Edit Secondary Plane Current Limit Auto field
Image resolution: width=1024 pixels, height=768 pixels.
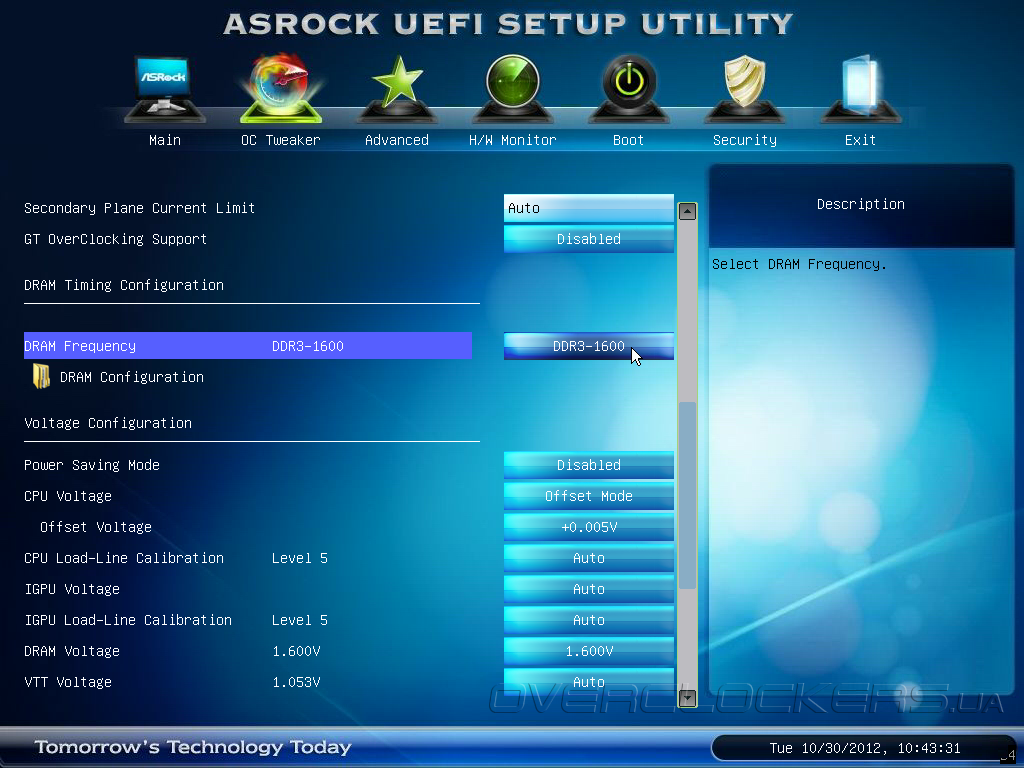pos(588,208)
